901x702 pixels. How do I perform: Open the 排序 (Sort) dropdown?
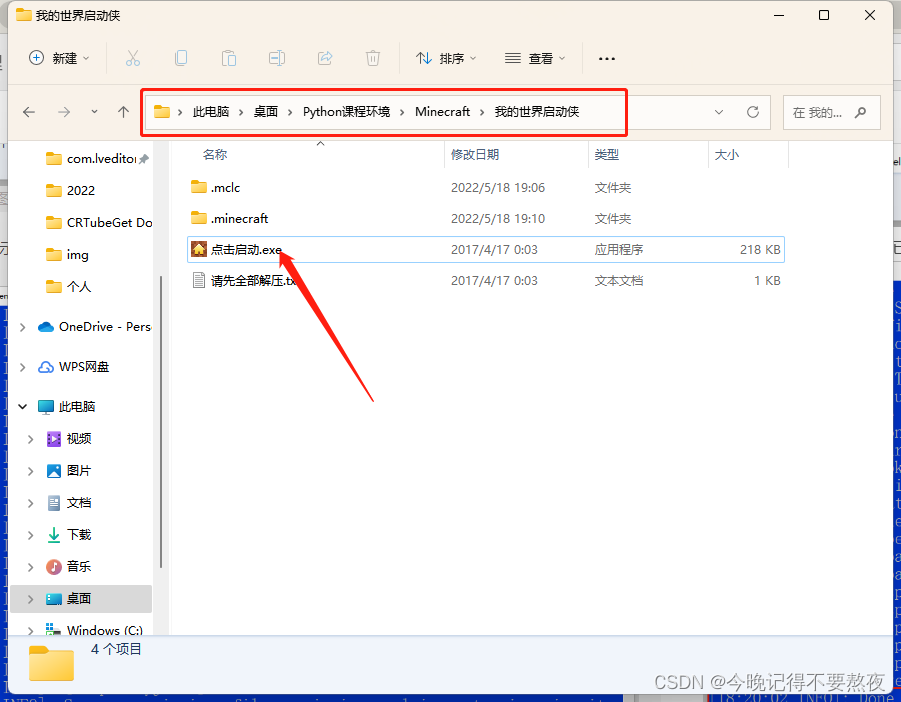click(446, 59)
